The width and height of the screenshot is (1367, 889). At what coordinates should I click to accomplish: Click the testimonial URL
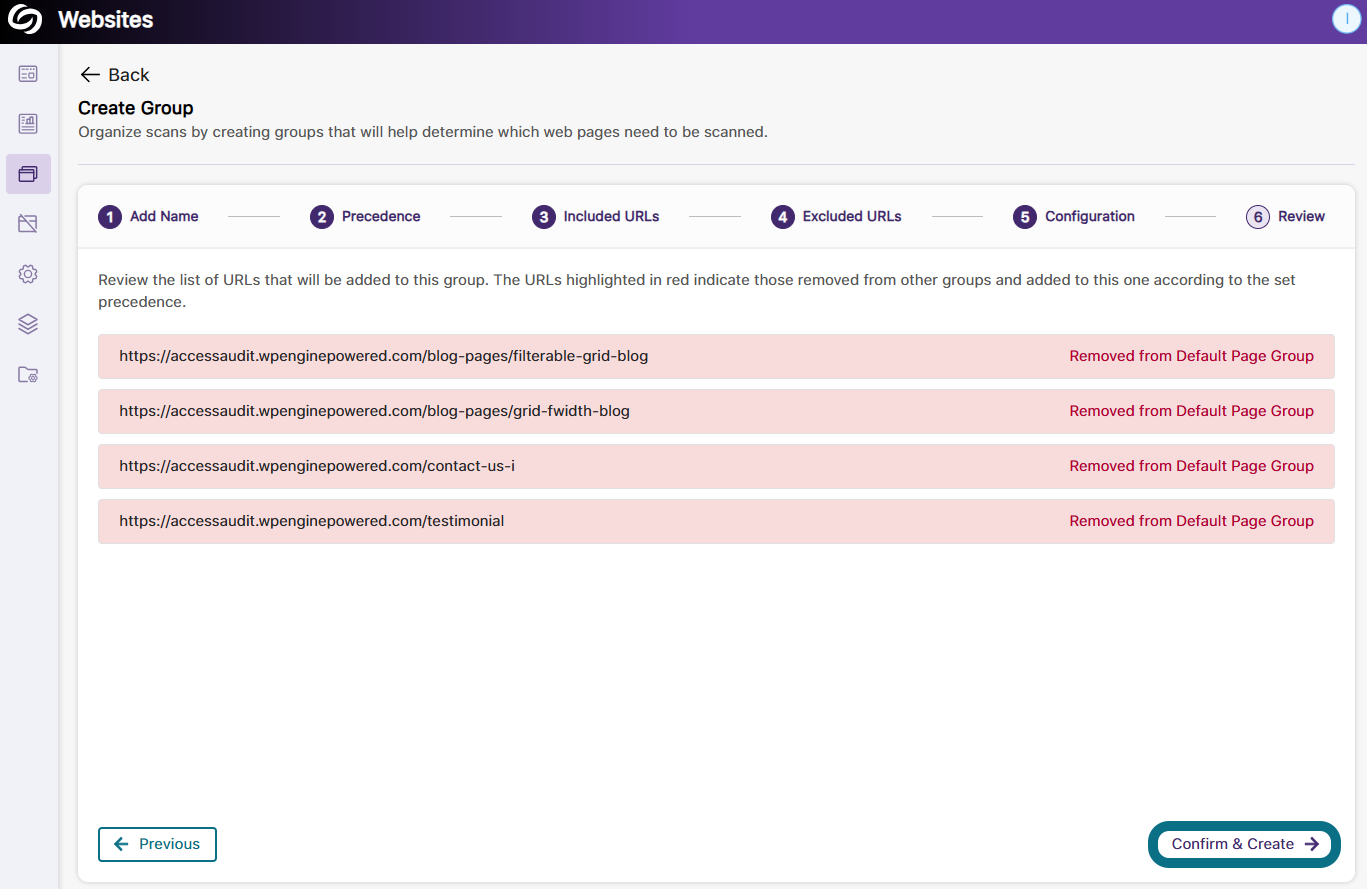point(311,521)
